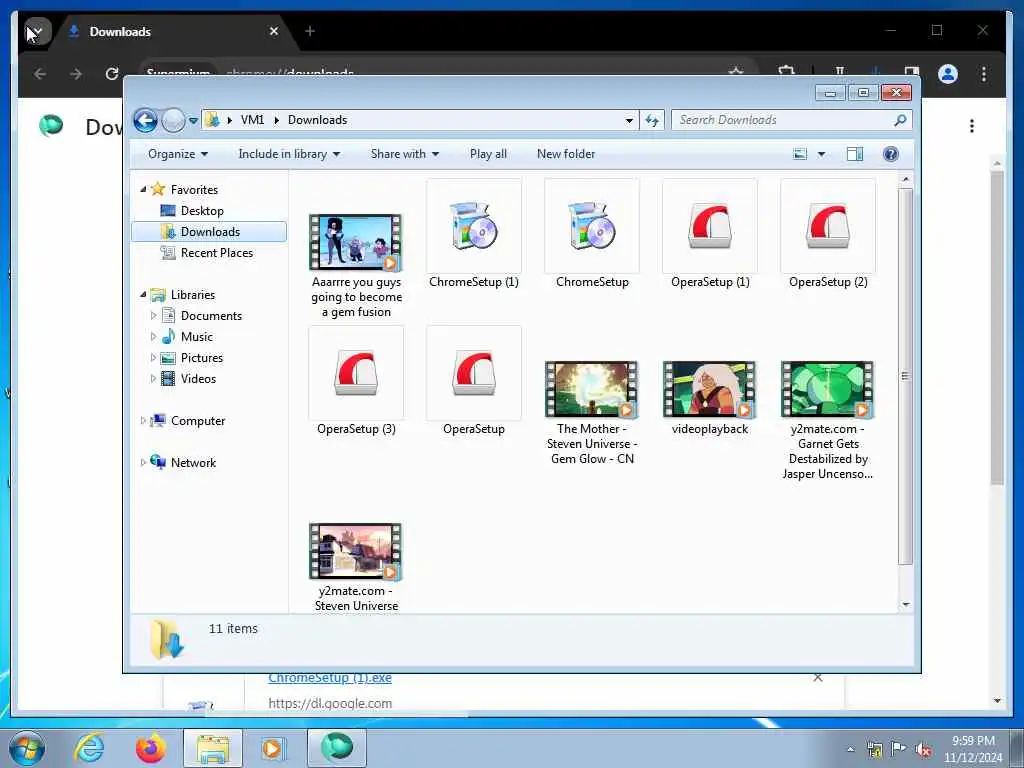The width and height of the screenshot is (1024, 768).
Task: Open the address bar history dropdown
Action: 629,120
